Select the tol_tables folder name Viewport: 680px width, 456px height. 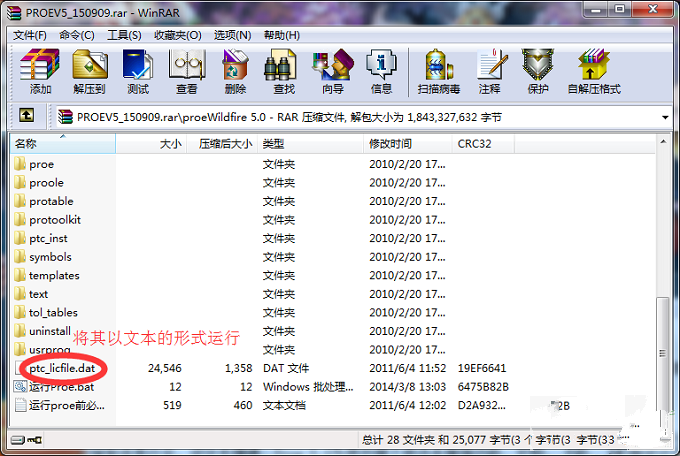pyautogui.click(x=53, y=312)
